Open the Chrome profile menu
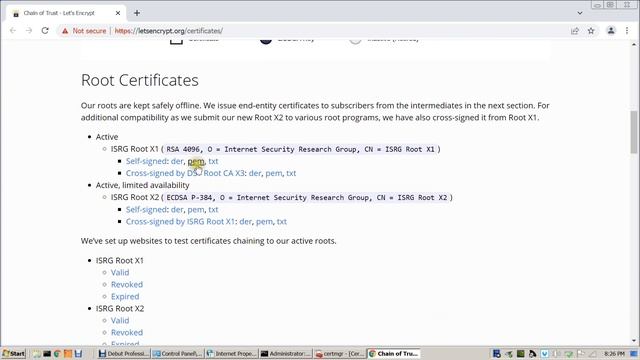This screenshot has height=360, width=640. (611, 31)
